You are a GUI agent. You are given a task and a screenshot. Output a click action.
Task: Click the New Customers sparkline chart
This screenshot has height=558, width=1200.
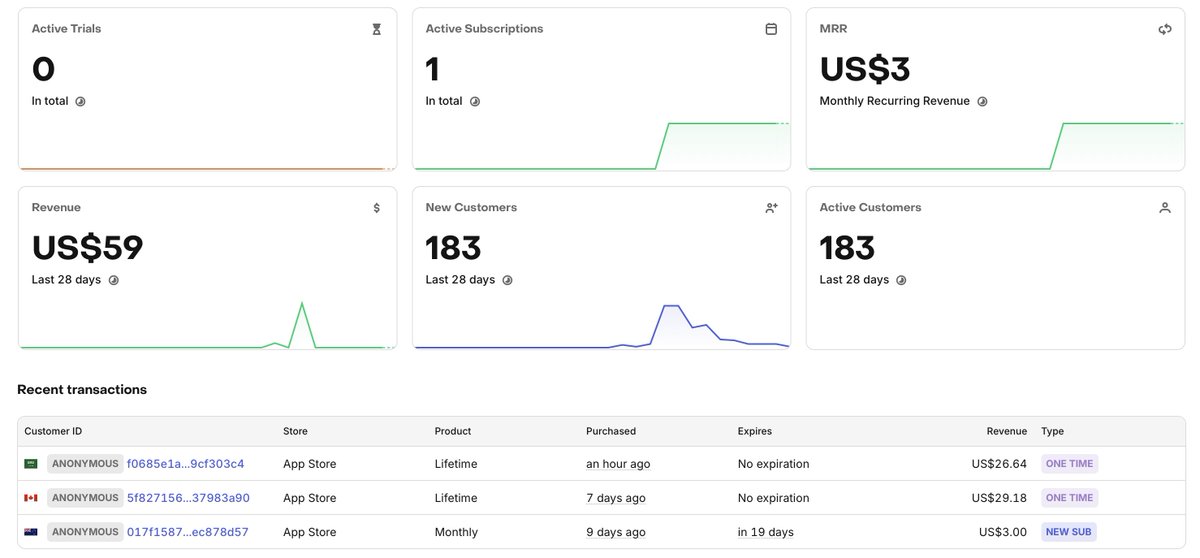(x=601, y=325)
